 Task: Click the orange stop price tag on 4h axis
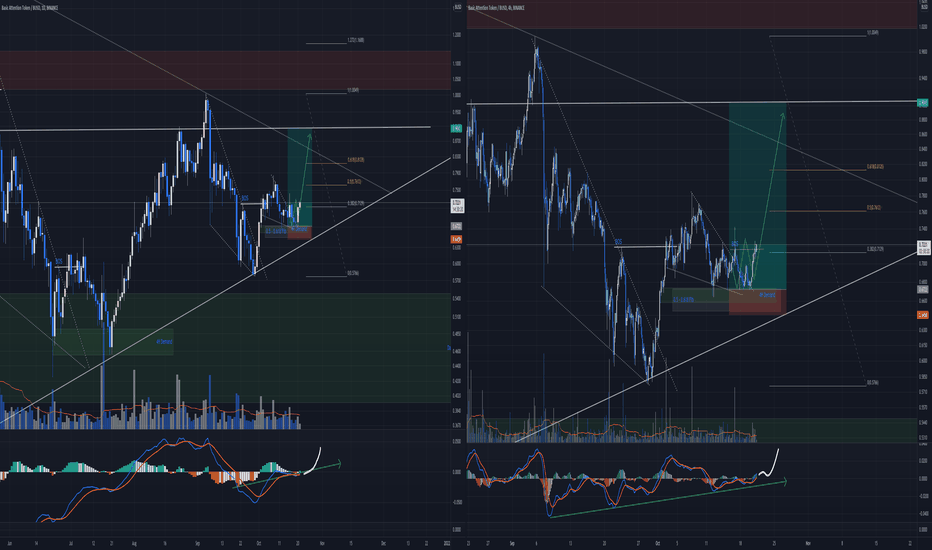pyautogui.click(x=923, y=315)
